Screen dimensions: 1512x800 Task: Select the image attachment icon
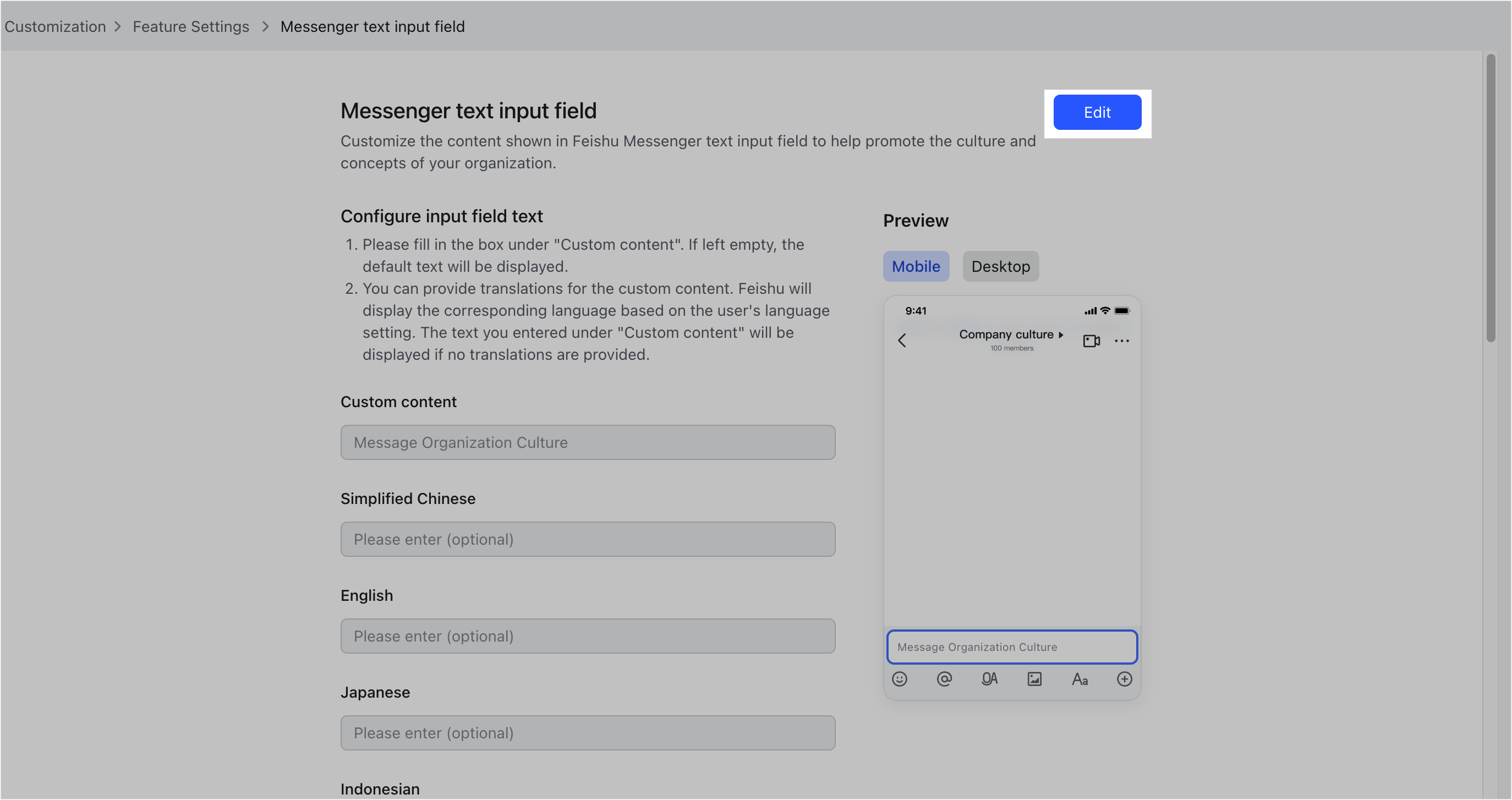[x=1034, y=679]
